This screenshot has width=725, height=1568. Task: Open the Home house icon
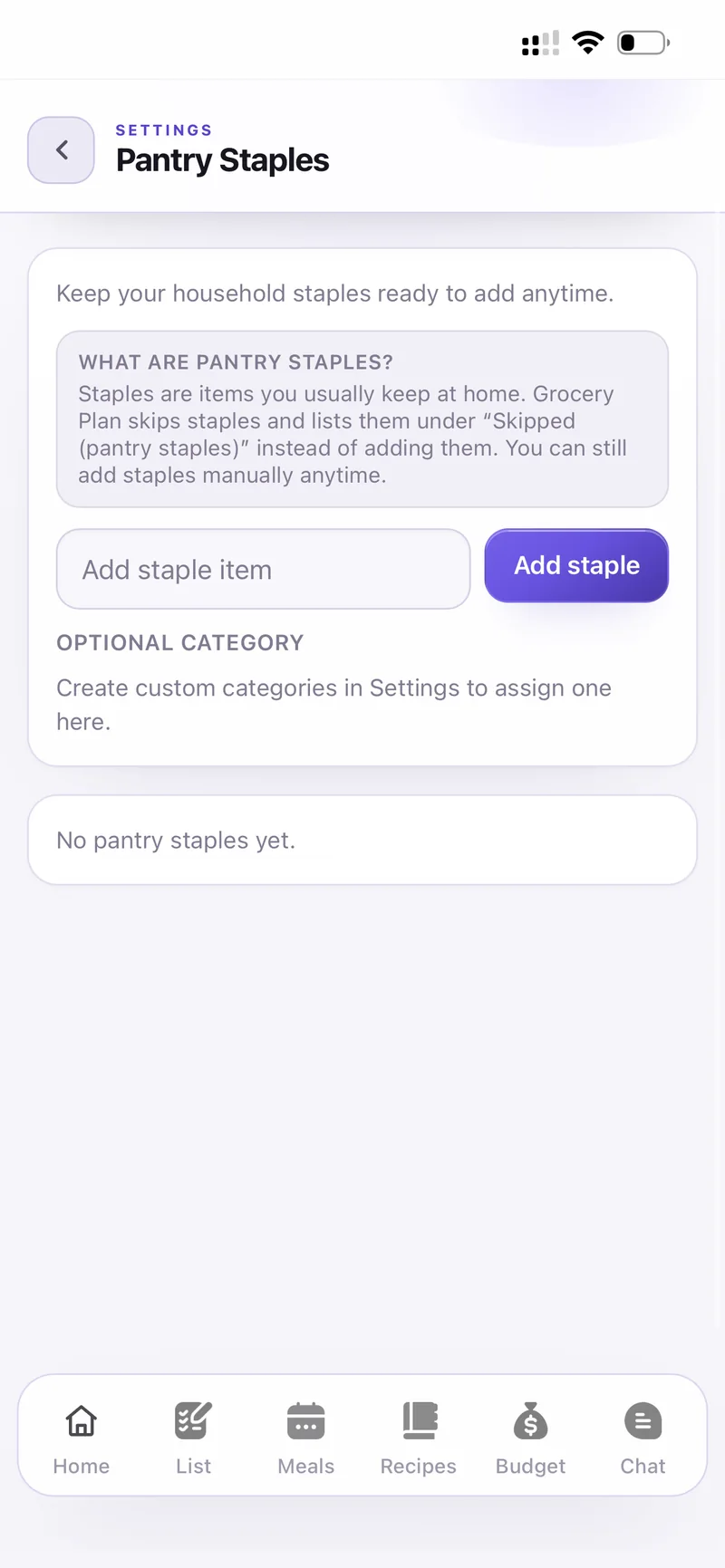tap(82, 1420)
